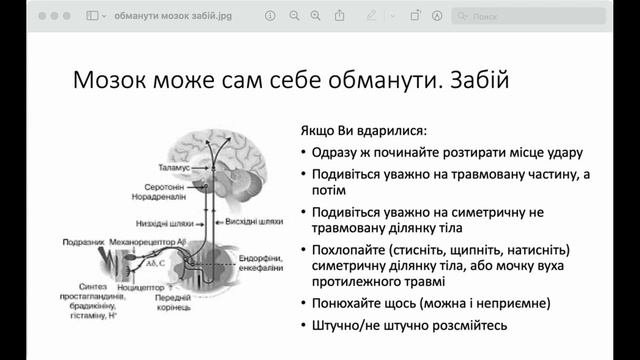Screen dimensions: 640x360
Task: Click diagram label Таламус
Action: tap(174, 168)
